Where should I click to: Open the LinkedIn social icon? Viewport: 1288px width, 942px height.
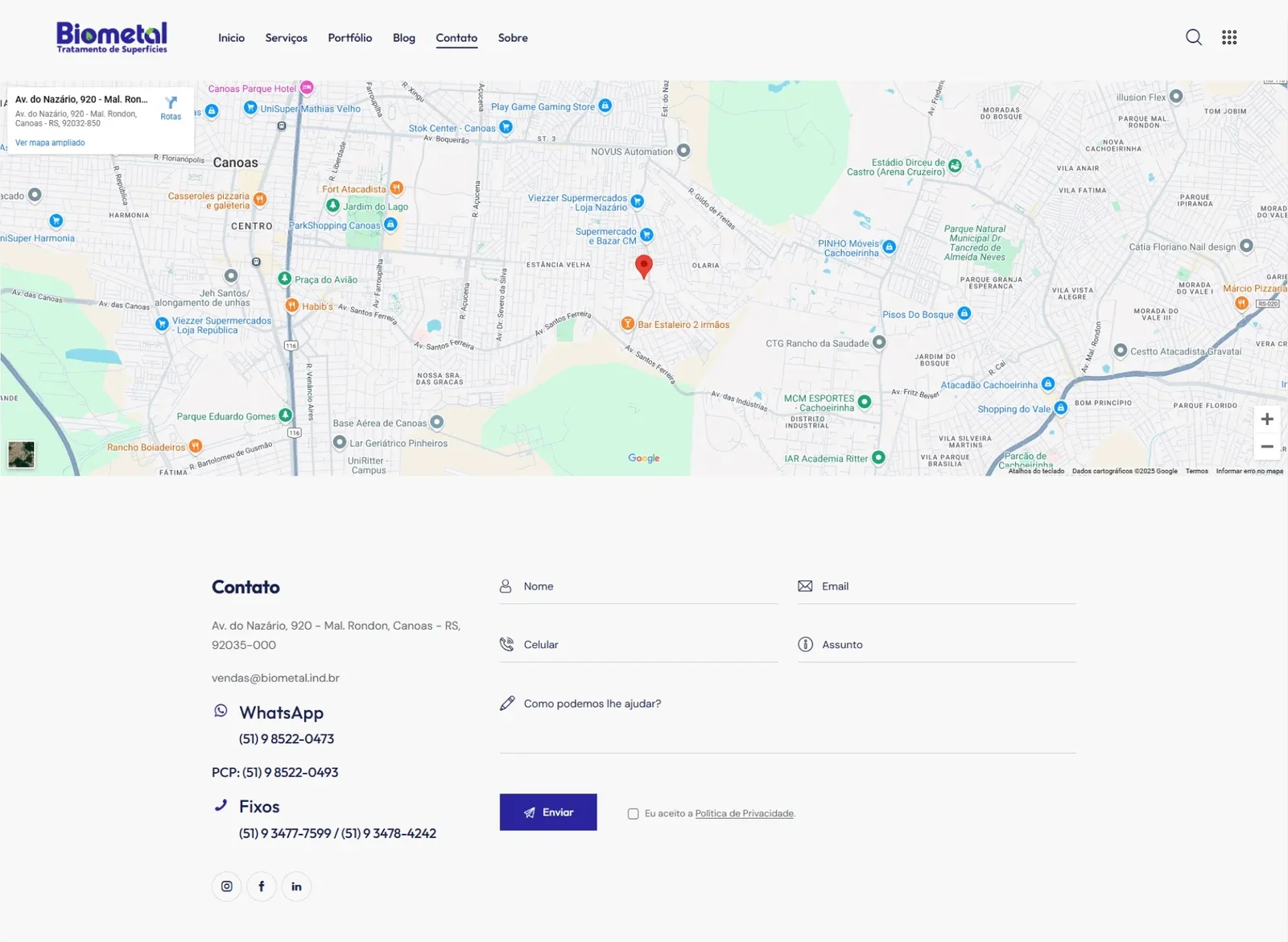(296, 886)
